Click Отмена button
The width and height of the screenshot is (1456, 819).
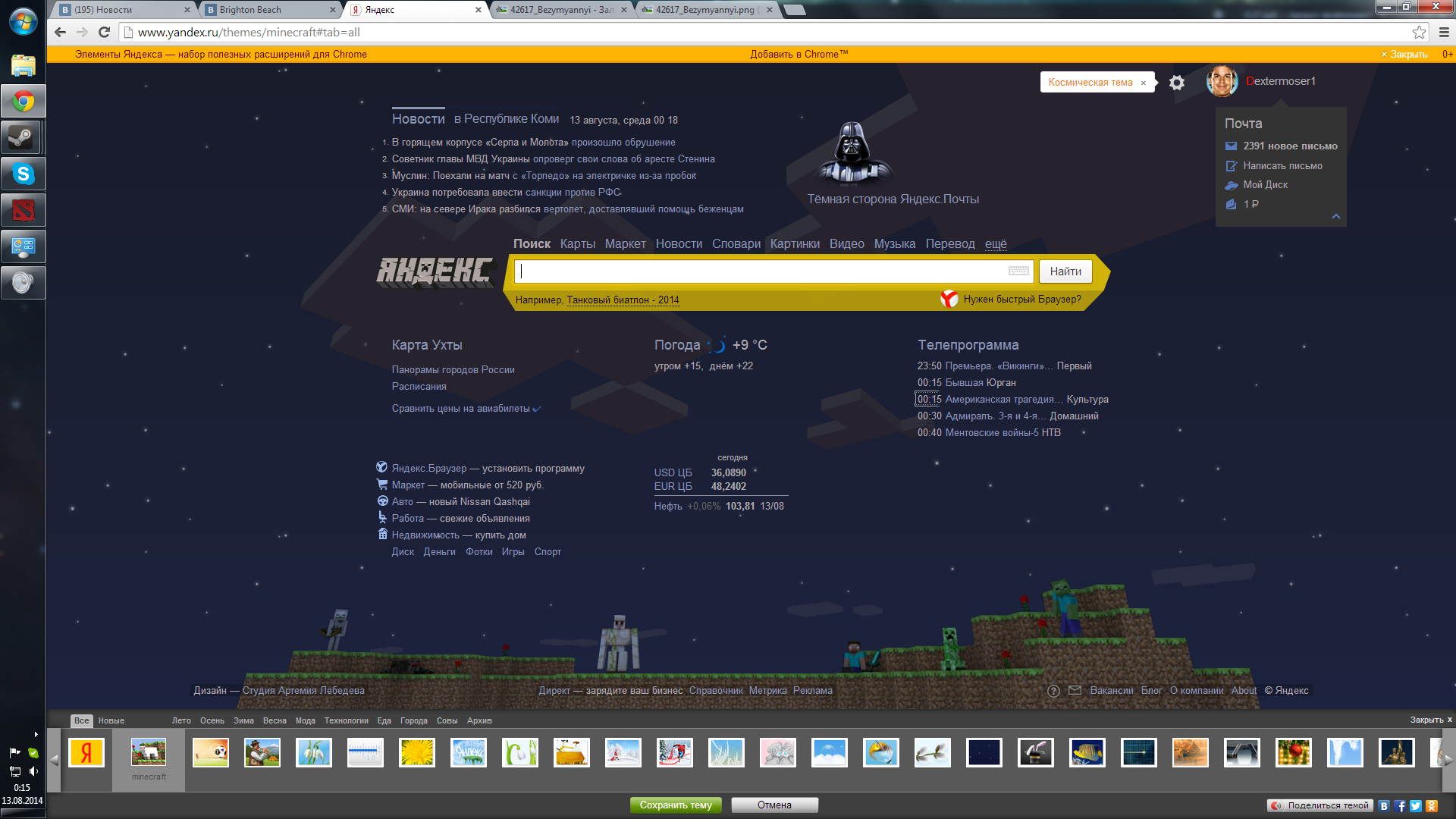pos(774,805)
